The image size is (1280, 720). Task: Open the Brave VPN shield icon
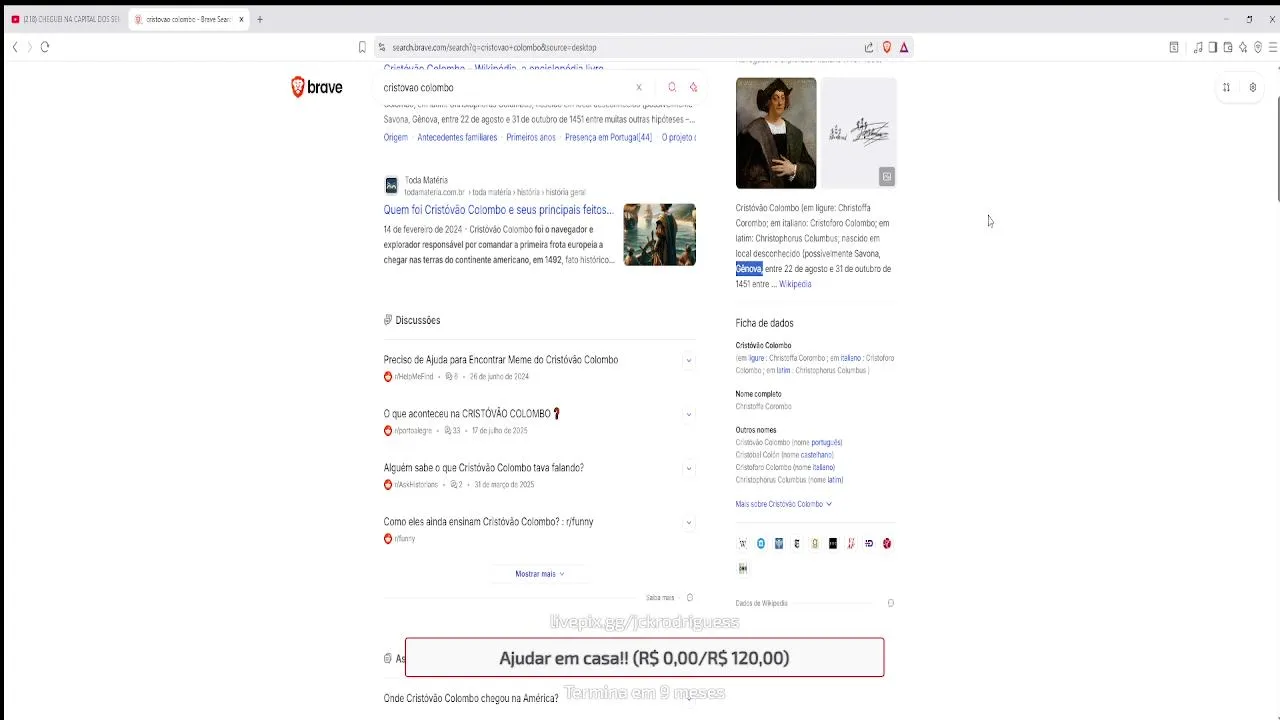(x=1258, y=47)
